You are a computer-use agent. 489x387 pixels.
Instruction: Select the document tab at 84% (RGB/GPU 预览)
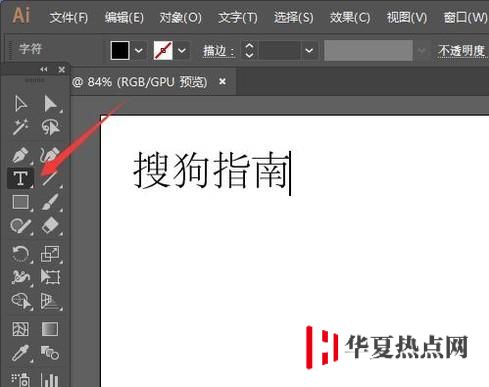pyautogui.click(x=140, y=82)
